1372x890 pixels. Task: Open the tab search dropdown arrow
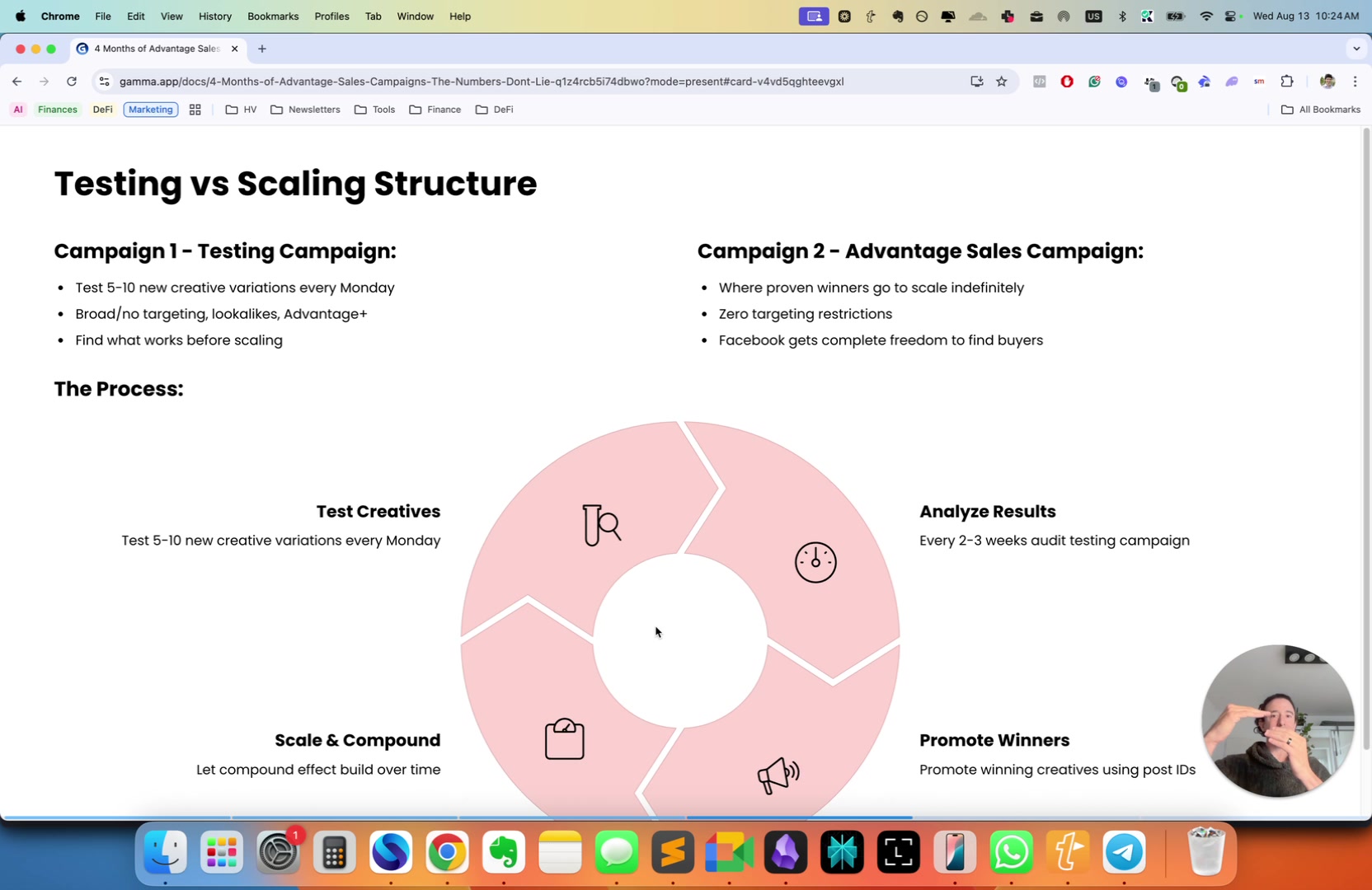1356,49
